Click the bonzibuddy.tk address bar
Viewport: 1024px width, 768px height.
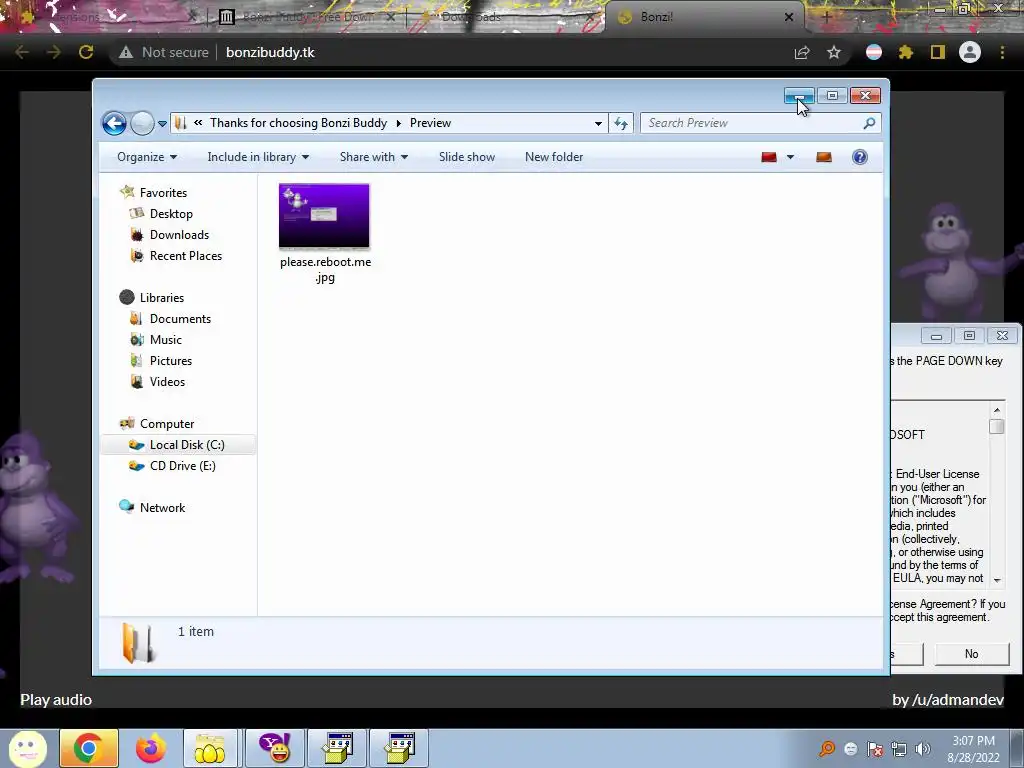tap(270, 52)
